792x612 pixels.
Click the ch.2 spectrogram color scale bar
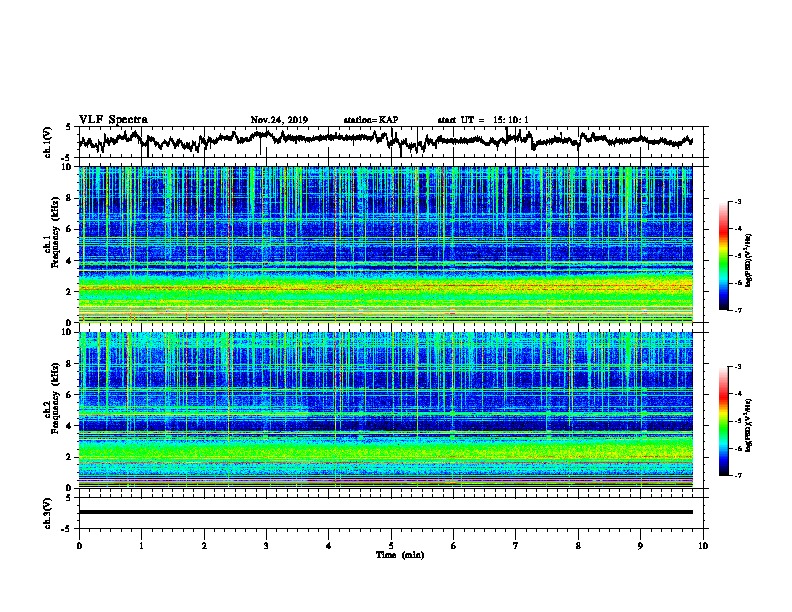click(724, 421)
